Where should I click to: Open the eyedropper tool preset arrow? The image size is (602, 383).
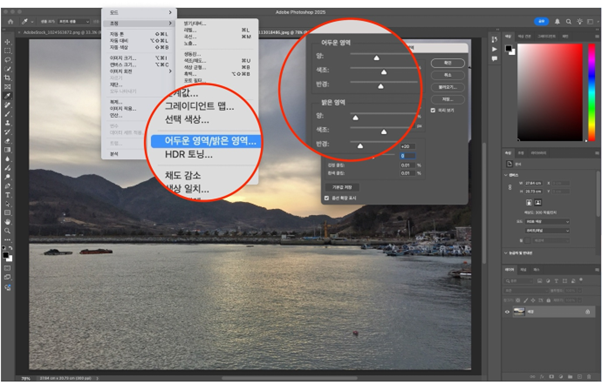32,22
